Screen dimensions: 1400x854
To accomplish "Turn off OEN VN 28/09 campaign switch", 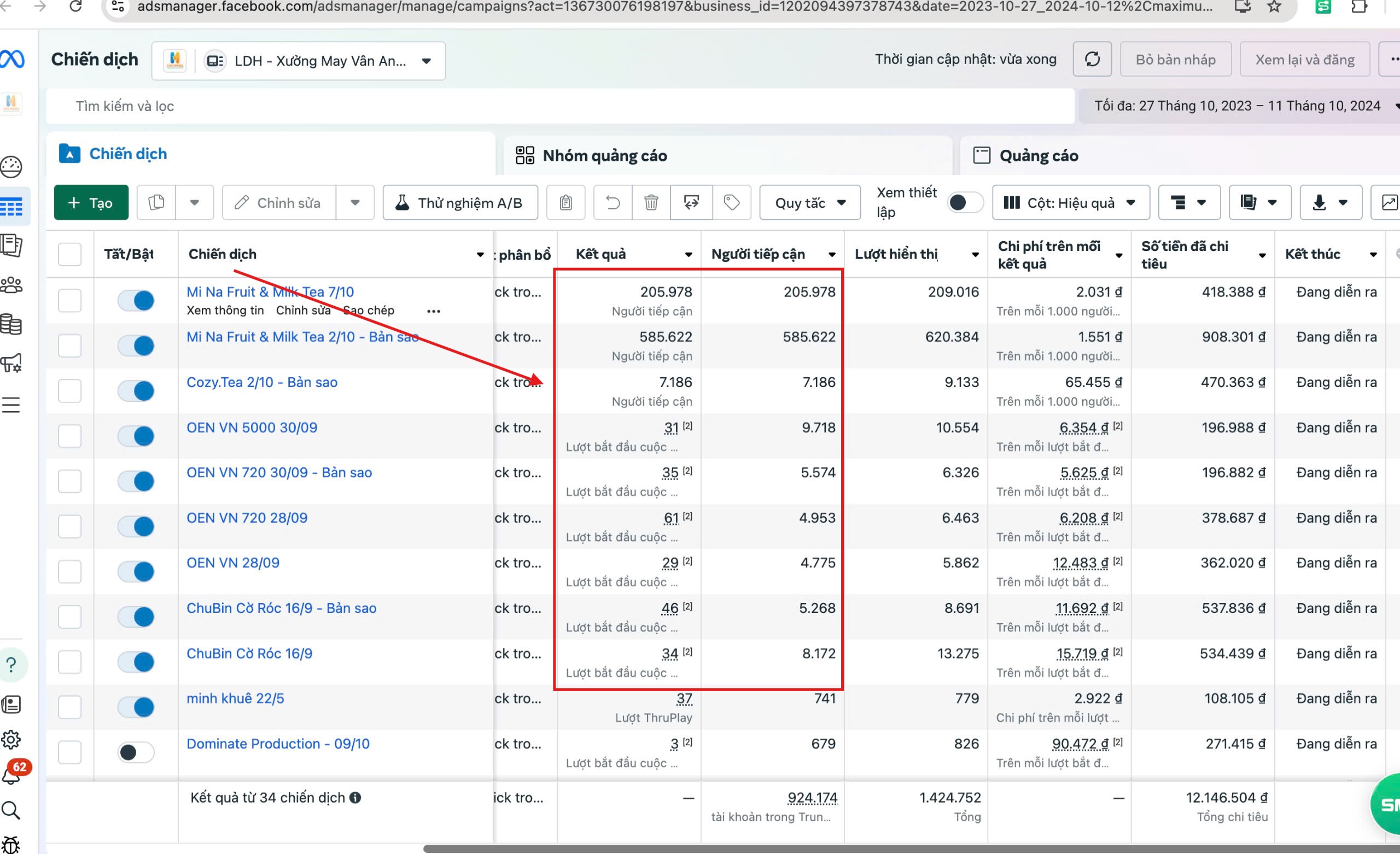I will pos(136,571).
